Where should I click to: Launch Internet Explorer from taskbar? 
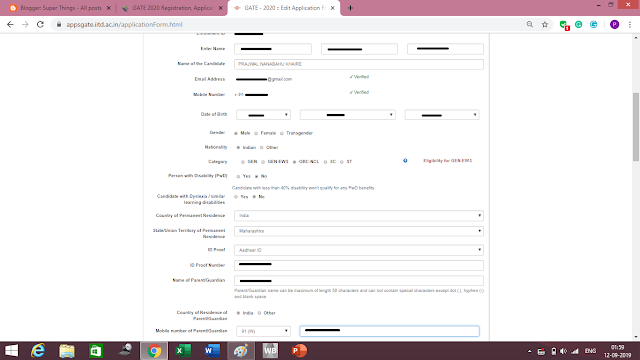click(x=38, y=351)
